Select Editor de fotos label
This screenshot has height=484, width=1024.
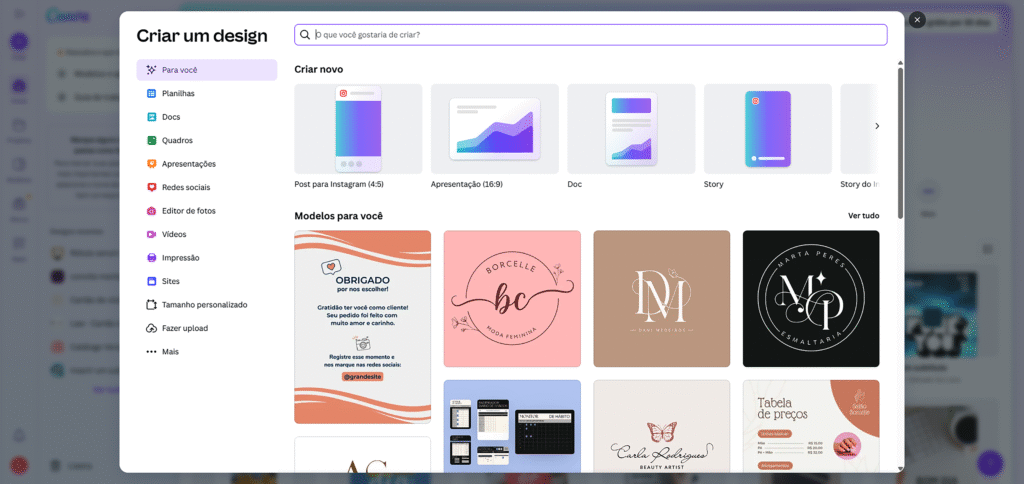click(x=189, y=211)
